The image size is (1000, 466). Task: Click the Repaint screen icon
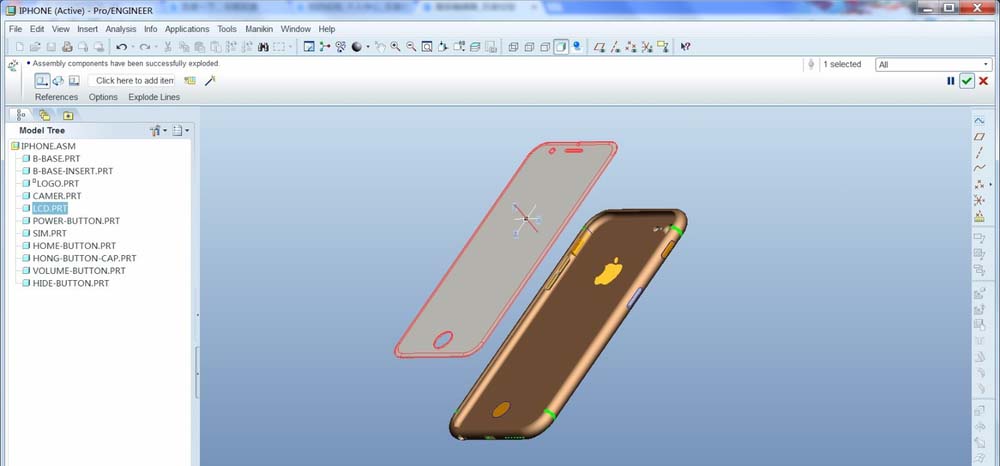tap(309, 47)
